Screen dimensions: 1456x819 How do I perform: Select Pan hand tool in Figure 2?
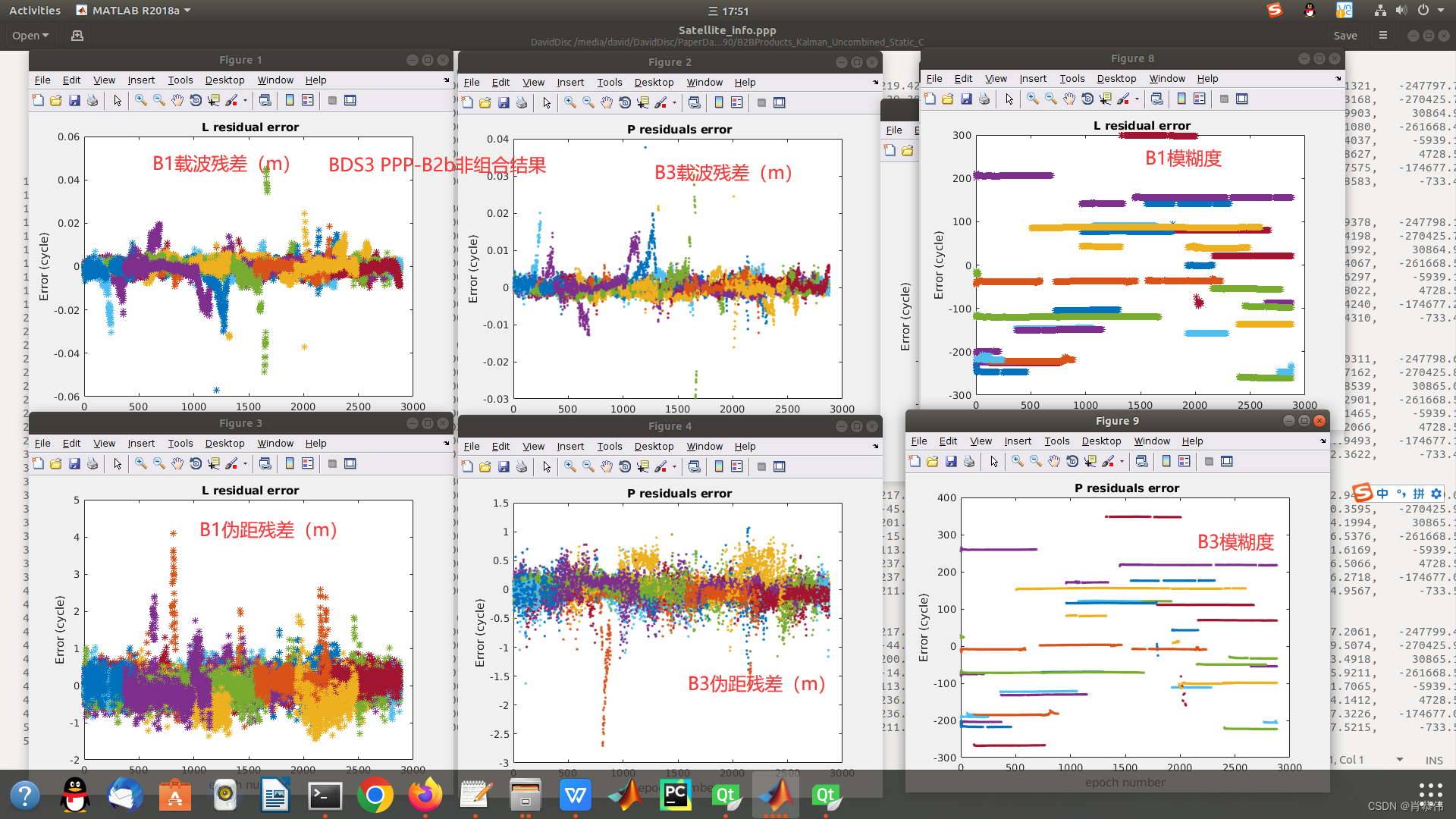coord(607,102)
